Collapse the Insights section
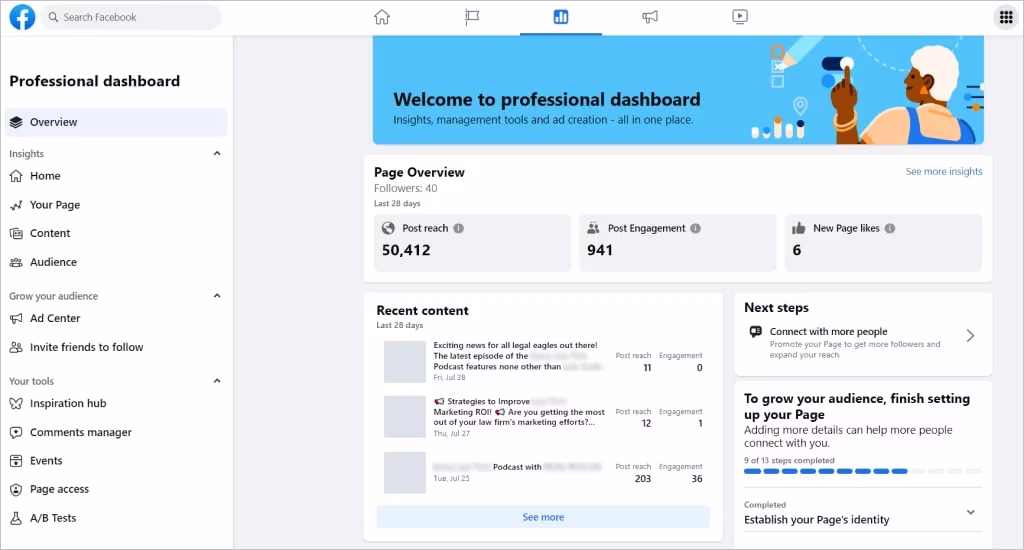The height and width of the screenshot is (550, 1024). pos(217,154)
